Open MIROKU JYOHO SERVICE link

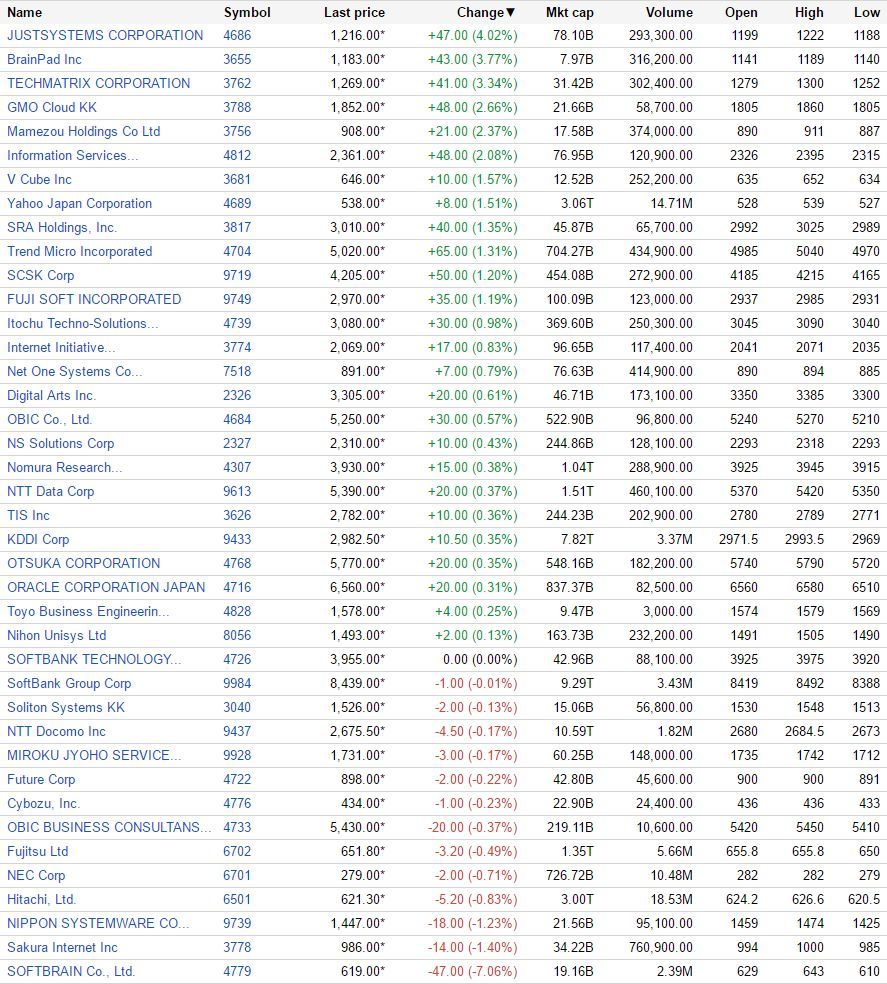(94, 755)
